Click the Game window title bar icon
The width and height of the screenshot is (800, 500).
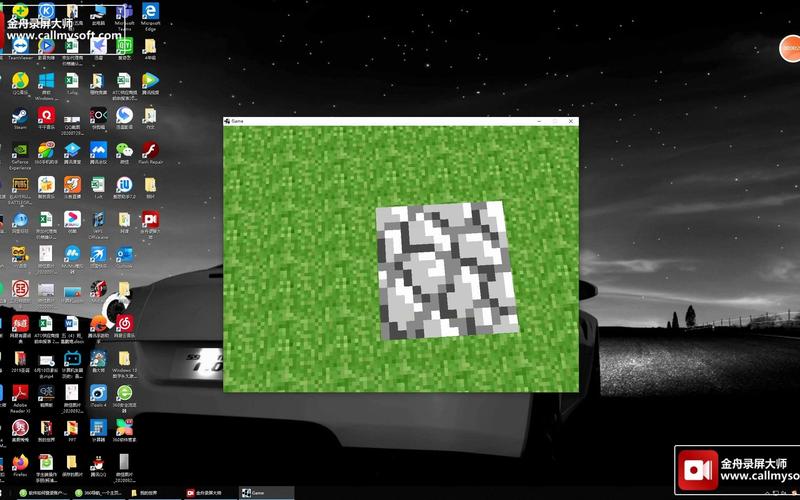click(x=227, y=121)
